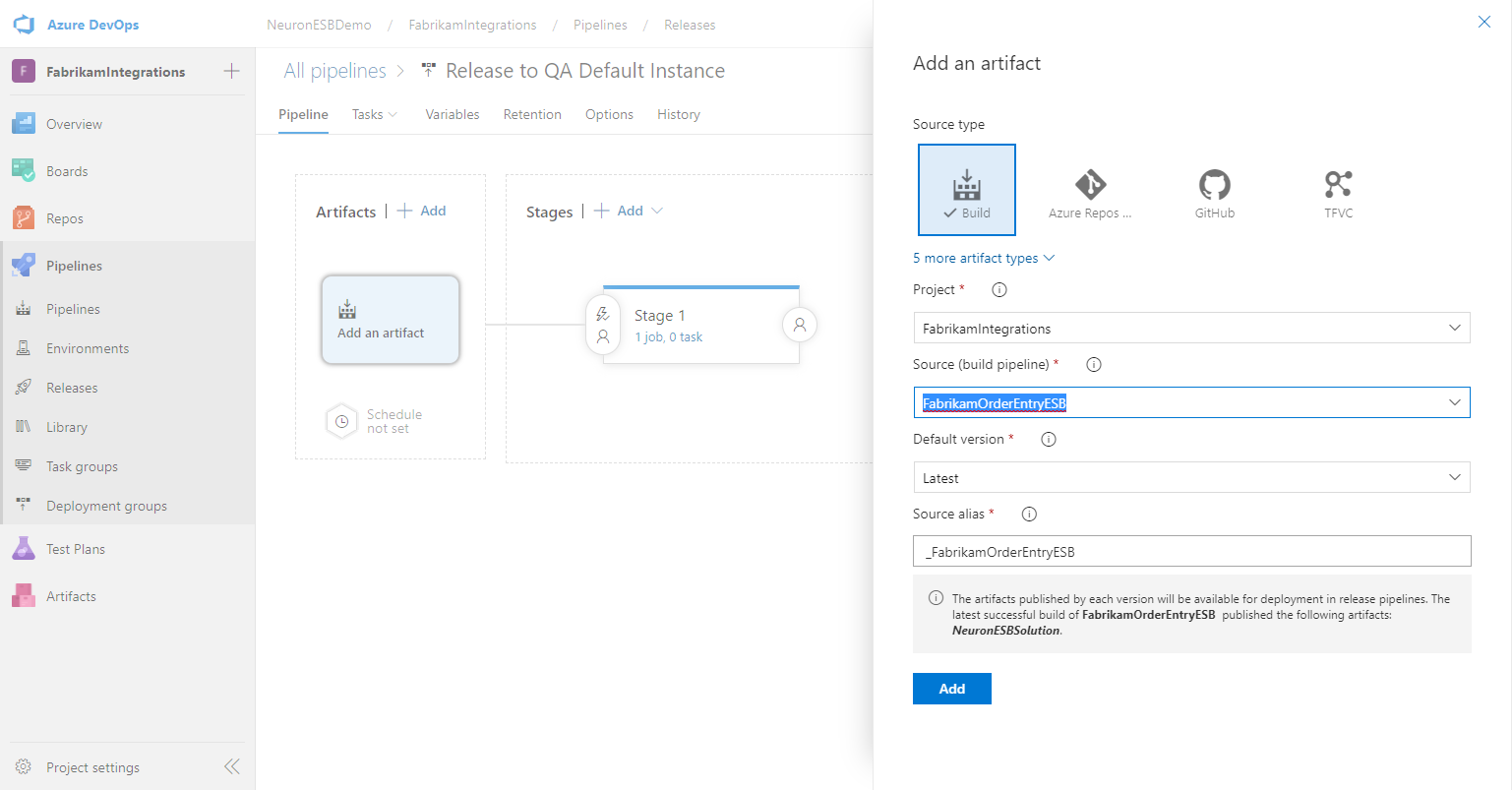Click the Project settings gear icon
Screen dimensions: 1512x790
point(24,767)
